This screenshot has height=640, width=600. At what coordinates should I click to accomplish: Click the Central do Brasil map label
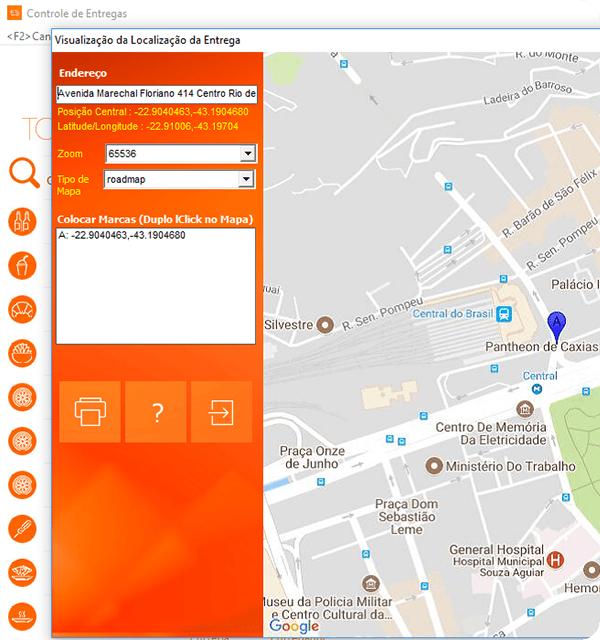[x=453, y=313]
